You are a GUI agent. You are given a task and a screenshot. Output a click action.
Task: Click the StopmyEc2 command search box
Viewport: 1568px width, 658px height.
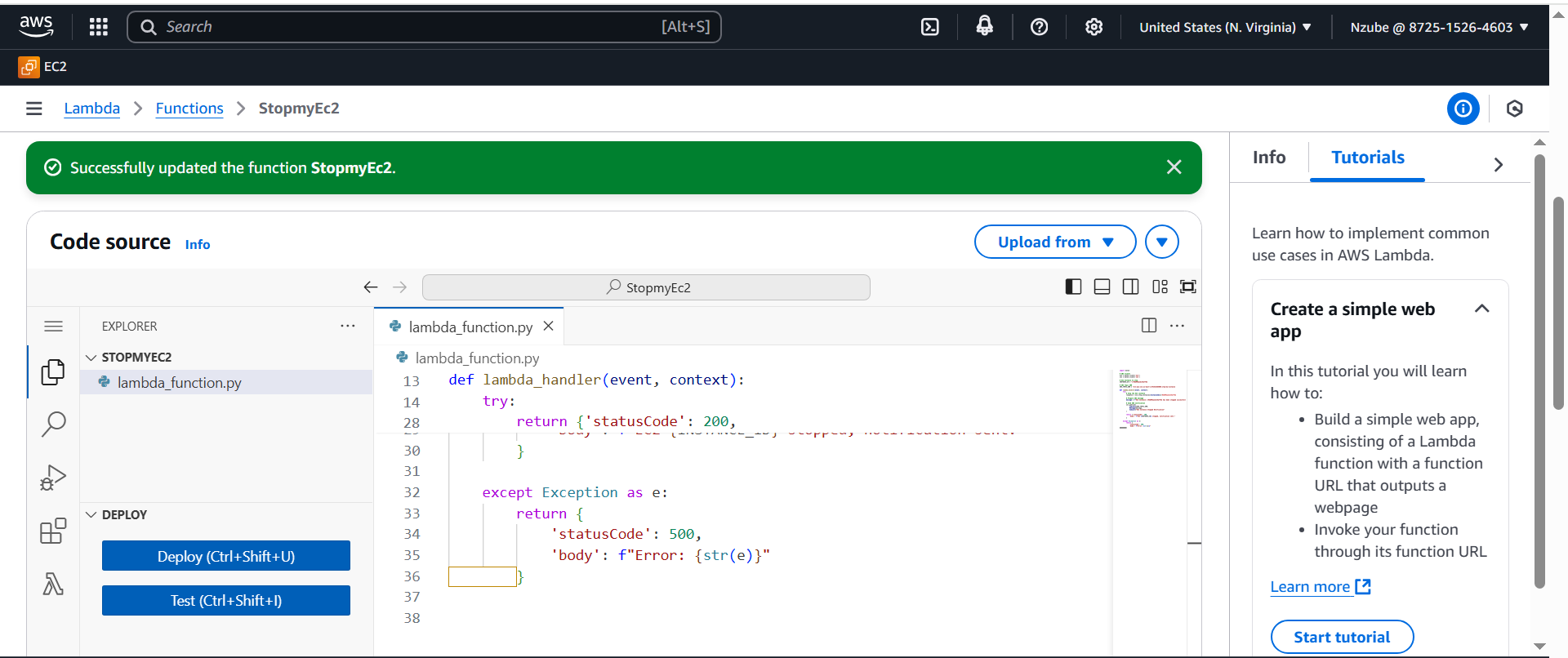click(x=646, y=287)
